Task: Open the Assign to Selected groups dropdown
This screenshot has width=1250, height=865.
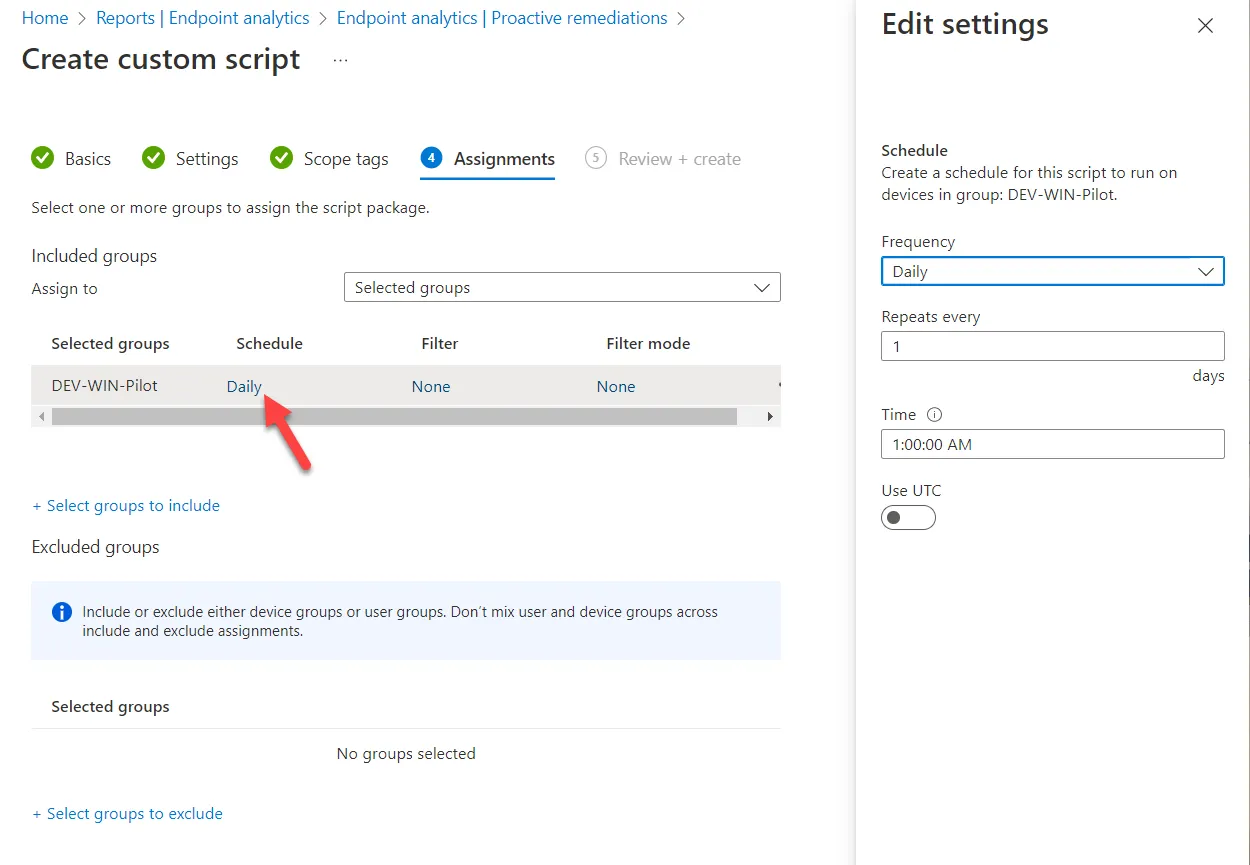Action: [562, 288]
